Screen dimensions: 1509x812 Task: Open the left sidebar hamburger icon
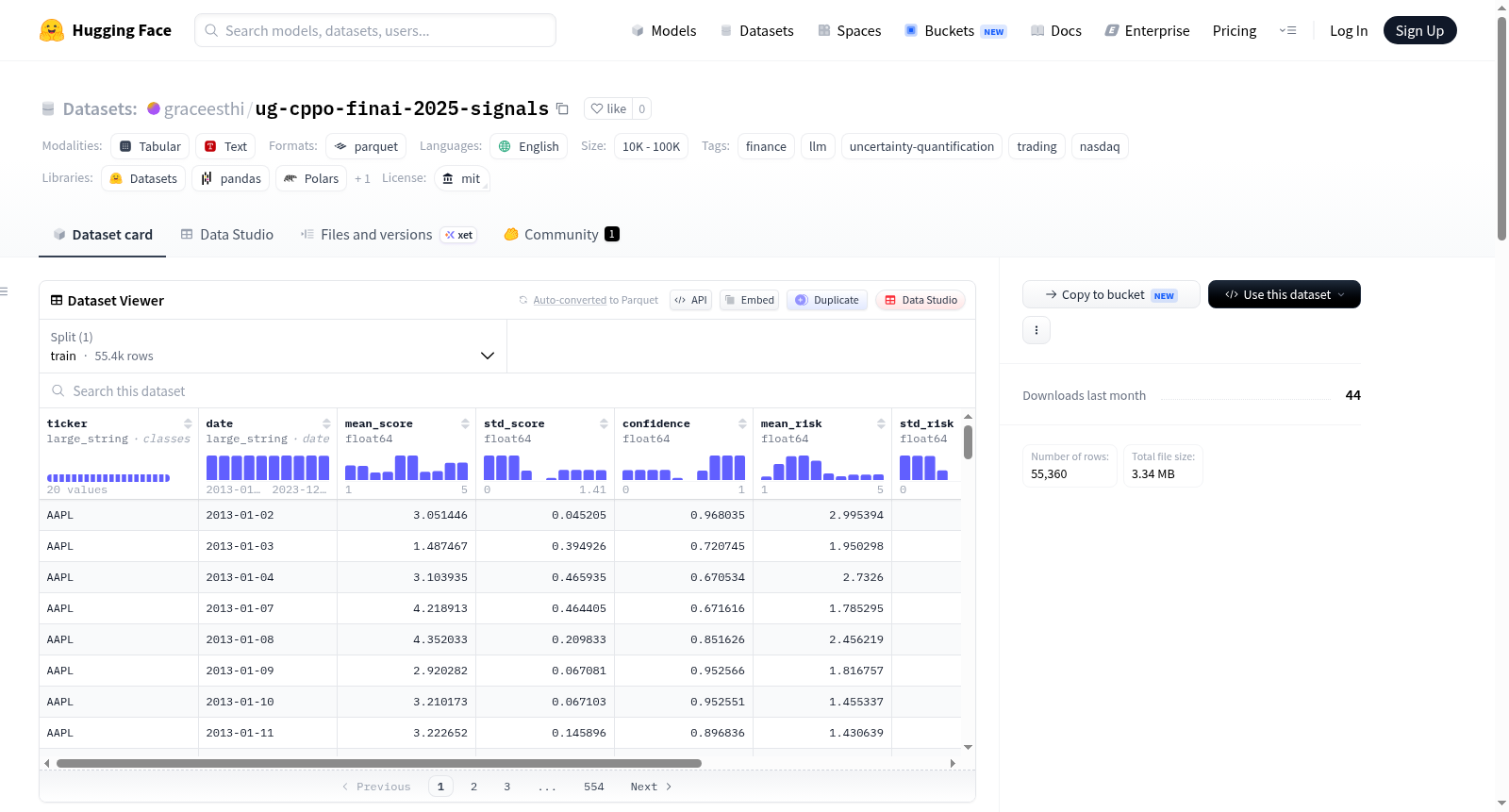[5, 291]
